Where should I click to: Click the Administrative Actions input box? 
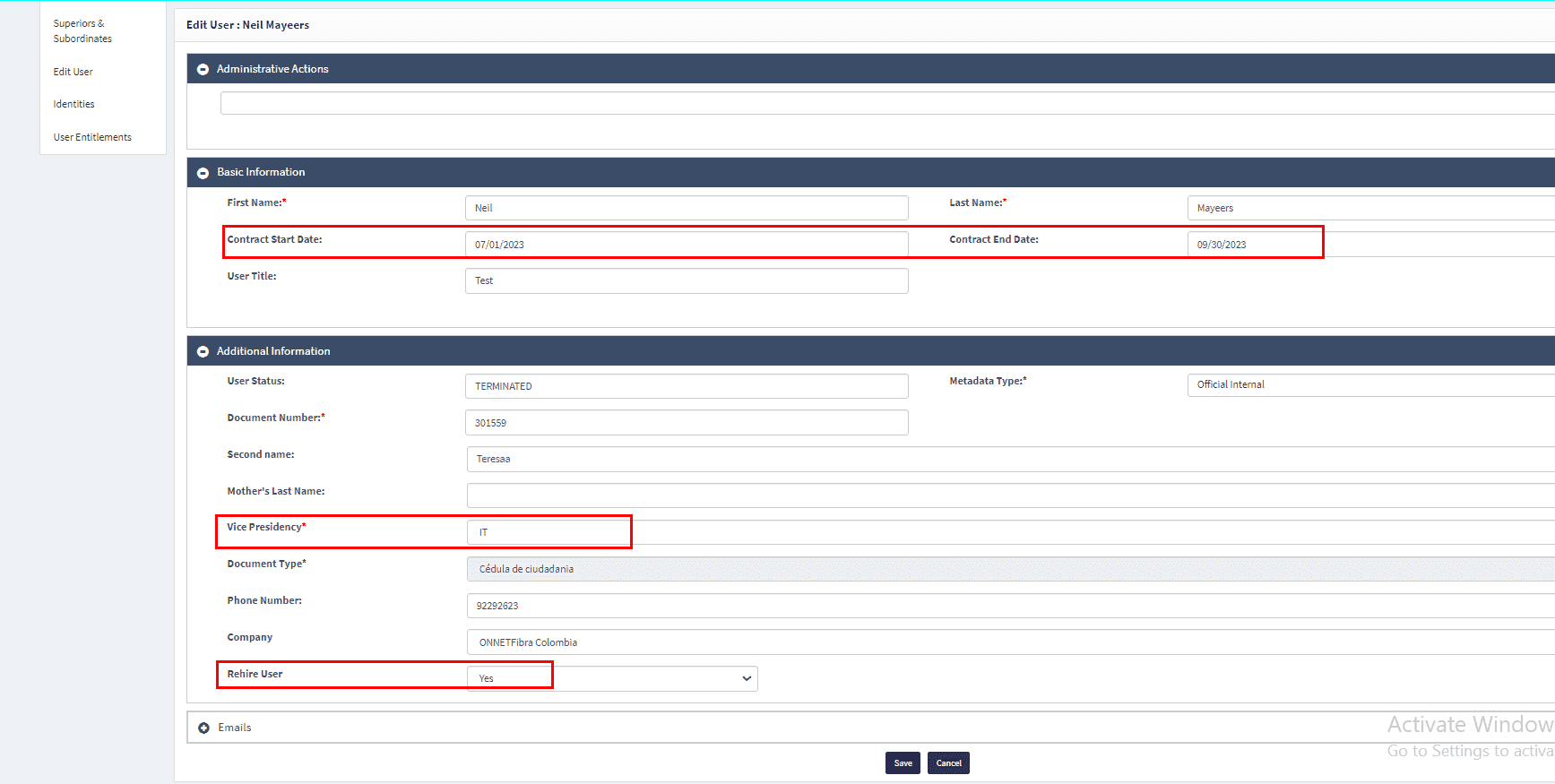pyautogui.click(x=887, y=103)
